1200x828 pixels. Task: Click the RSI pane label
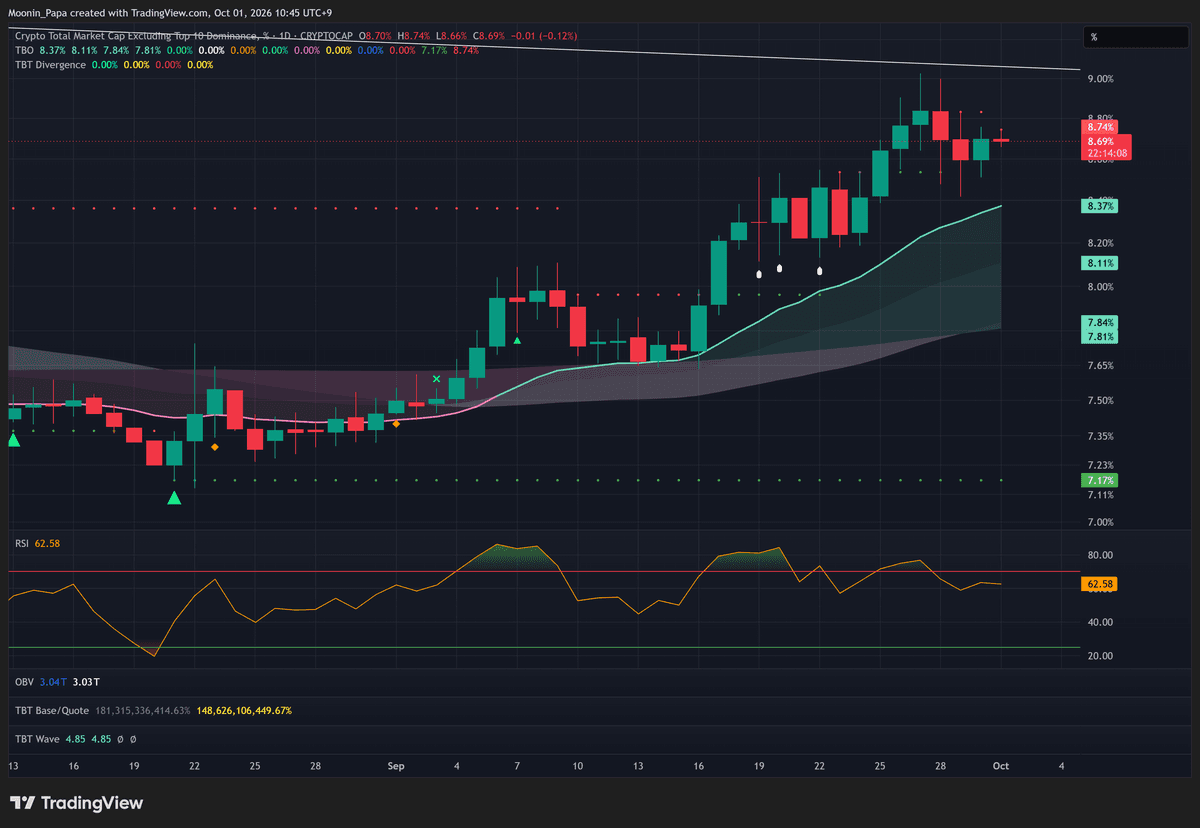[21, 543]
